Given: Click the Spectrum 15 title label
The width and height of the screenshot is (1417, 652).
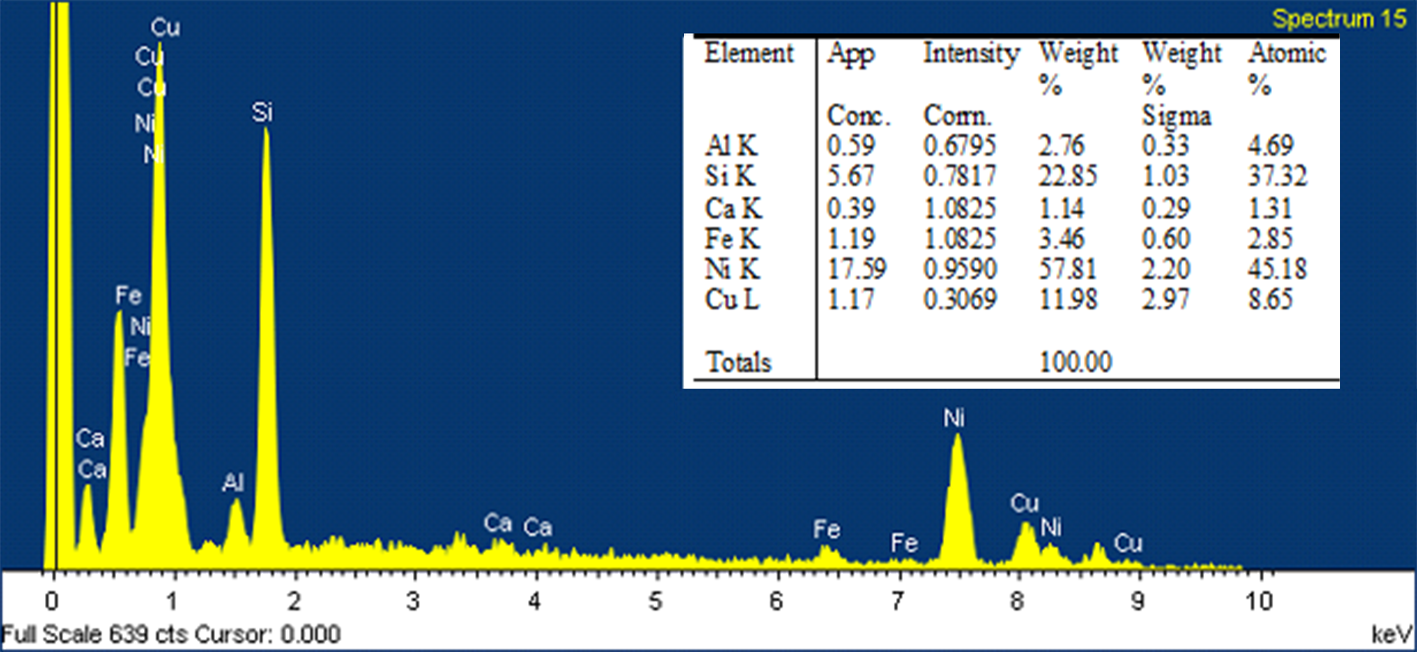Looking at the screenshot, I should coord(1338,19).
